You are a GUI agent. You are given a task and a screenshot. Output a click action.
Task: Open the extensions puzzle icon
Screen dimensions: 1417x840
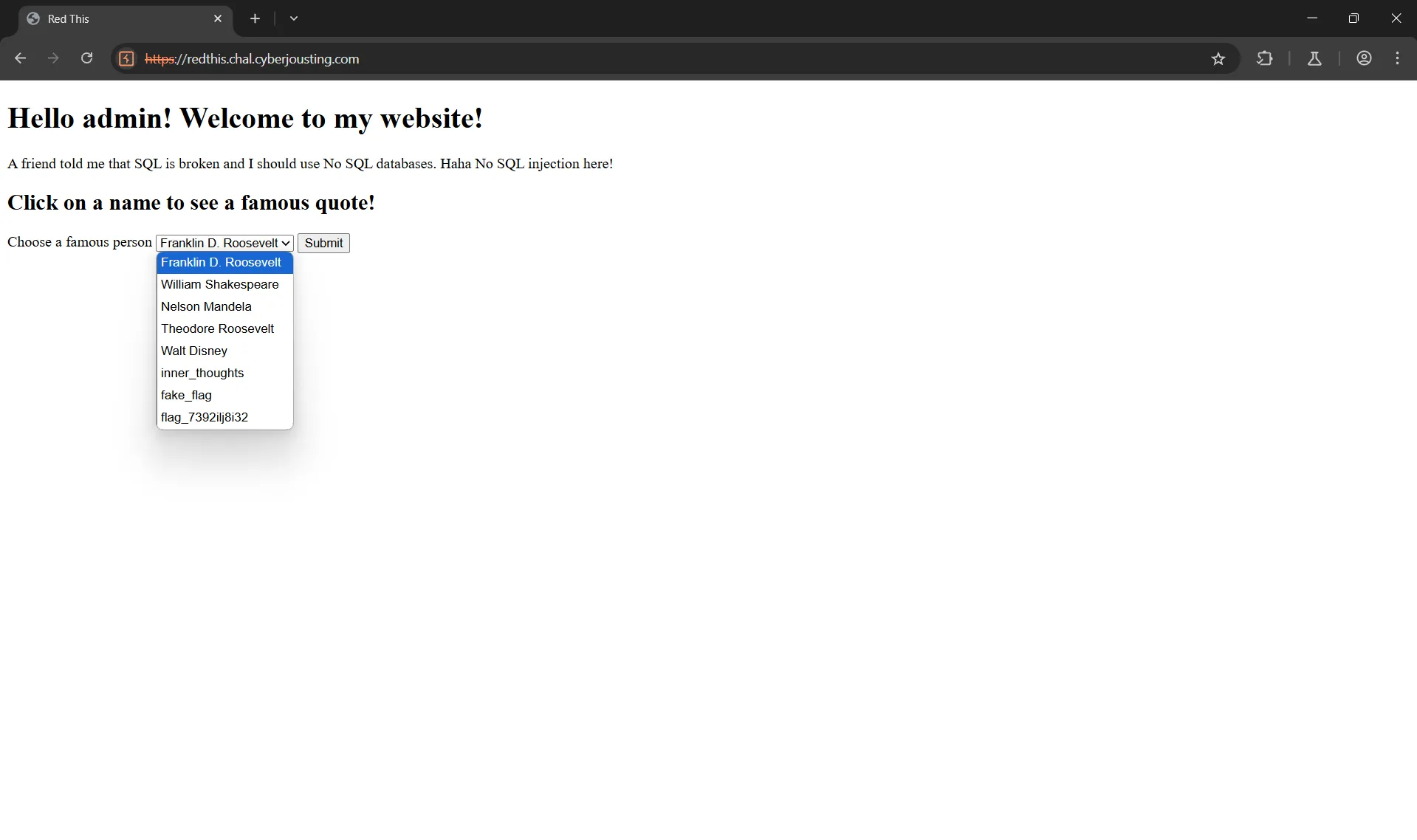pos(1264,58)
